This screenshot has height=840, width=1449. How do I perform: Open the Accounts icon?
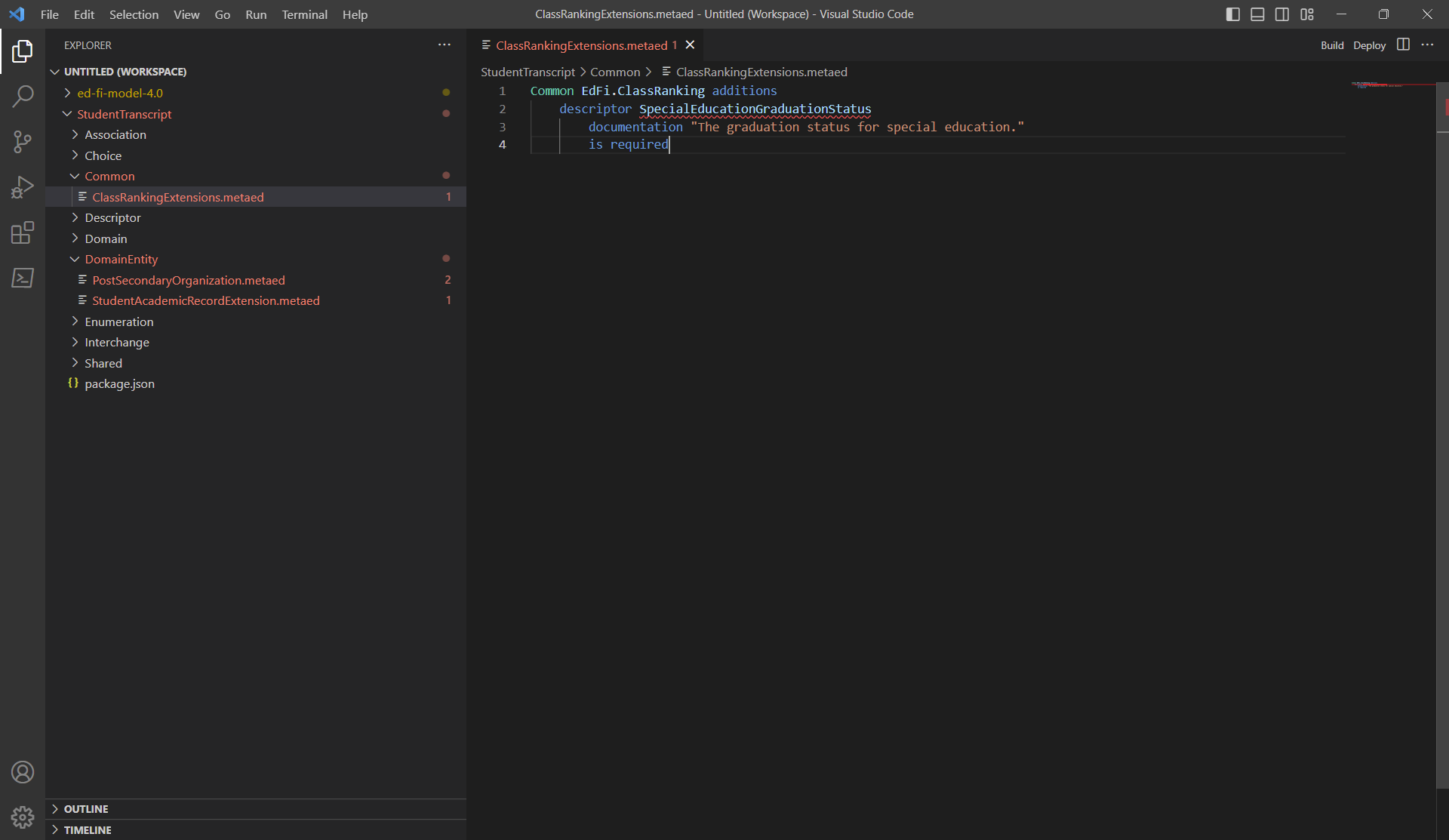click(x=23, y=772)
